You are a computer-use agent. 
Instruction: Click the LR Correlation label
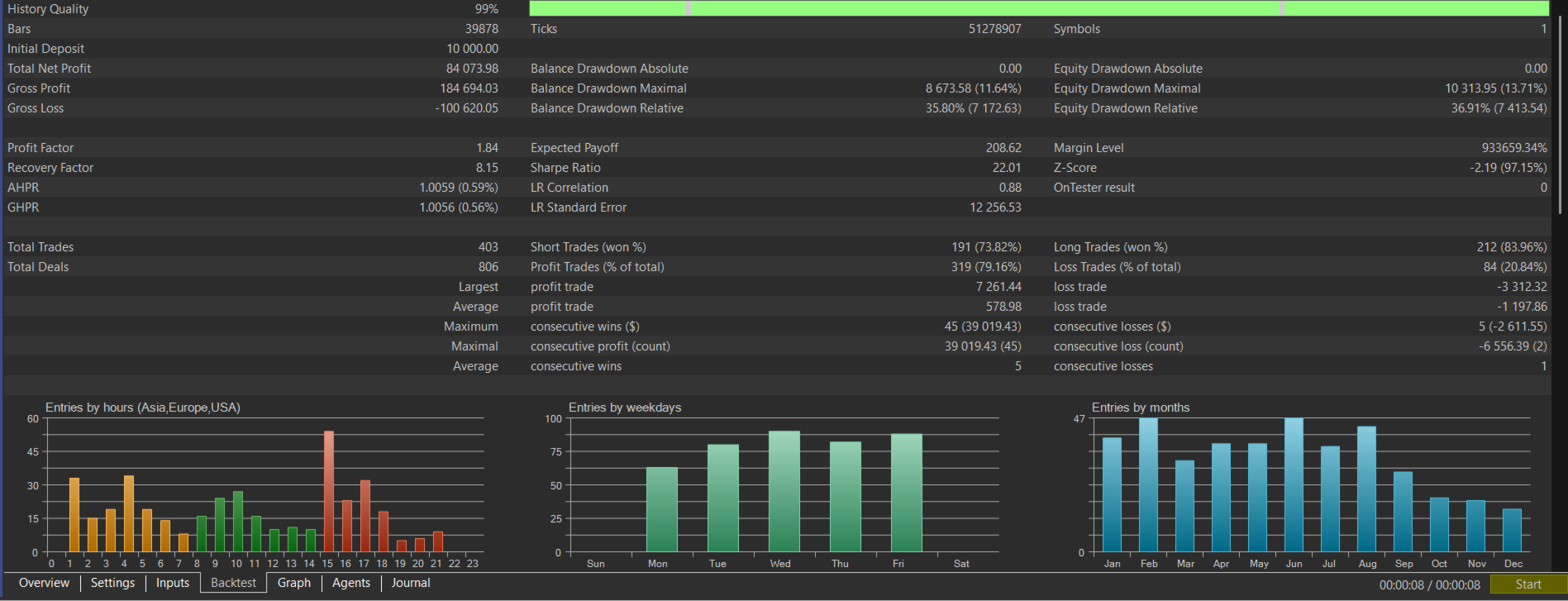(570, 188)
